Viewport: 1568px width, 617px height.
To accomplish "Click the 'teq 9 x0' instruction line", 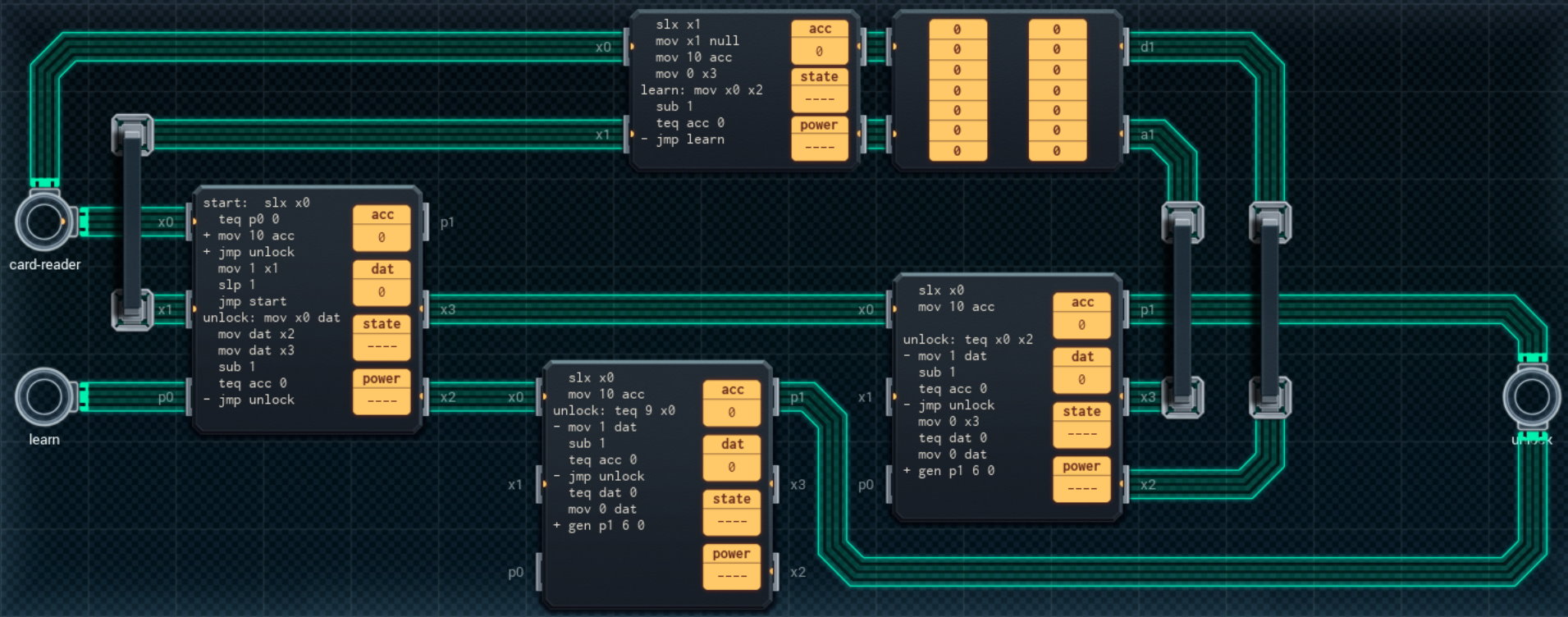I will [614, 410].
